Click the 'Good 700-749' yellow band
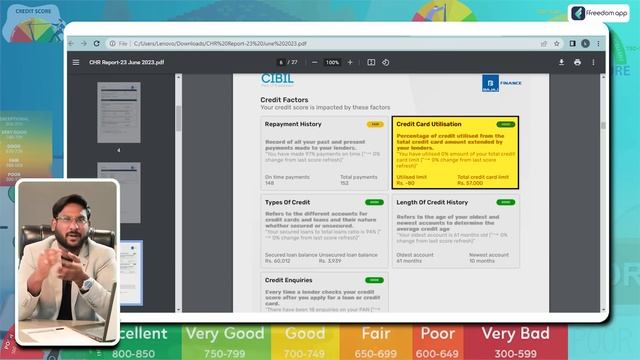The height and width of the screenshot is (360, 640). point(305,342)
